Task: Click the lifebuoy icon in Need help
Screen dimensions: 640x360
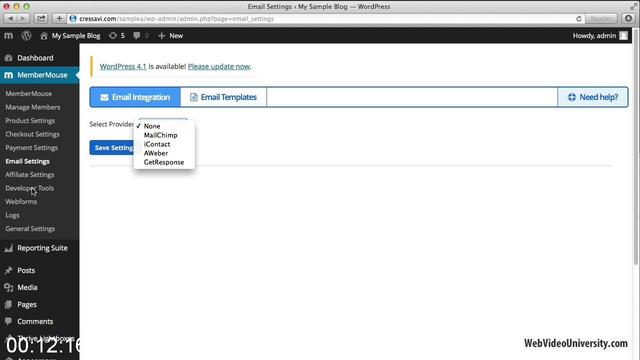Action: coord(572,97)
